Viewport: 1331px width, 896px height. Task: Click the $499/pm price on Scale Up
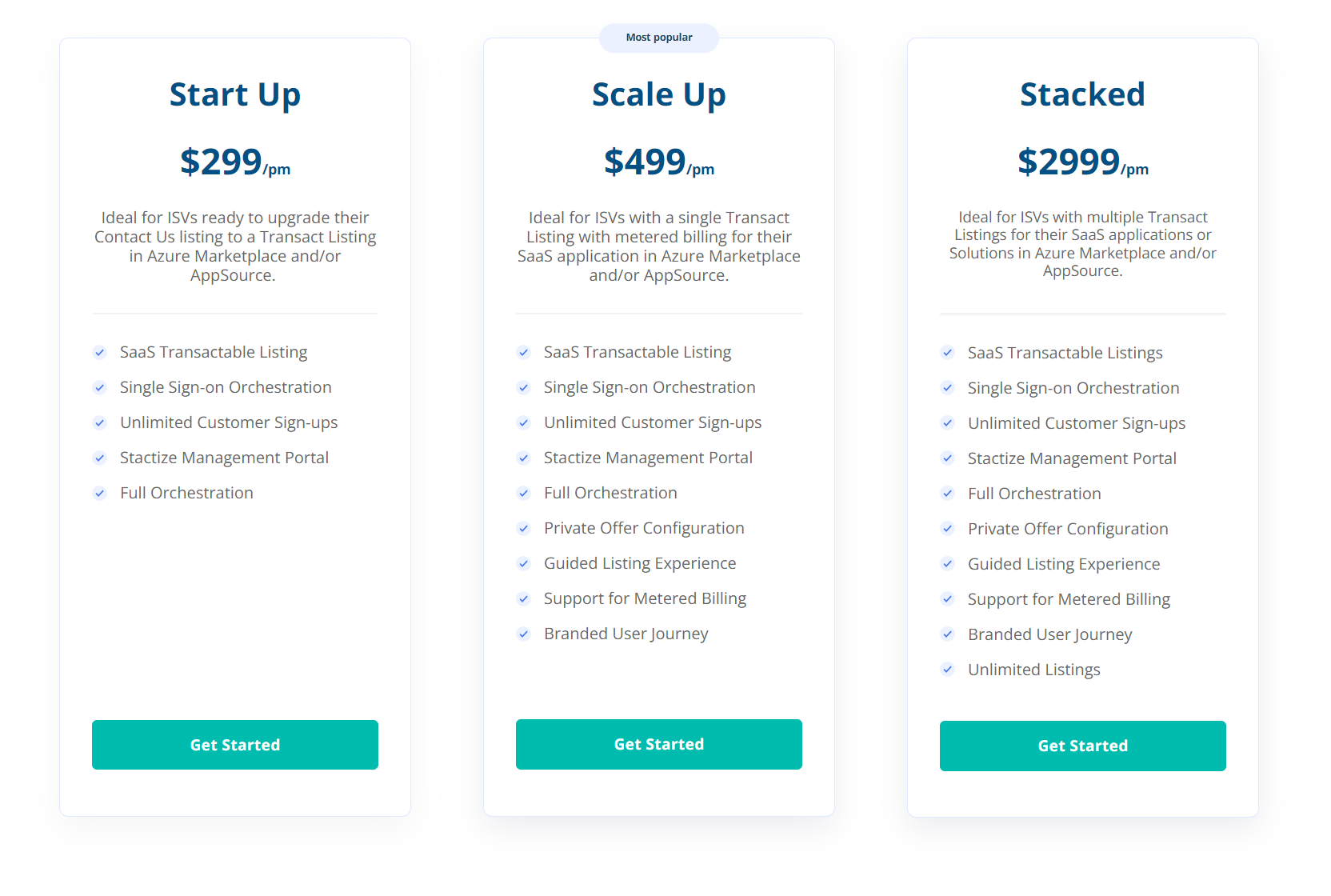pos(658,162)
